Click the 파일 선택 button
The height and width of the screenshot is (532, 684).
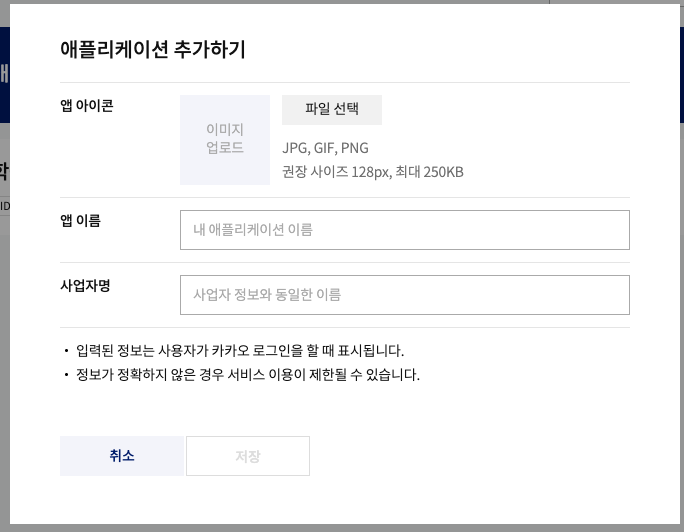[x=332, y=110]
